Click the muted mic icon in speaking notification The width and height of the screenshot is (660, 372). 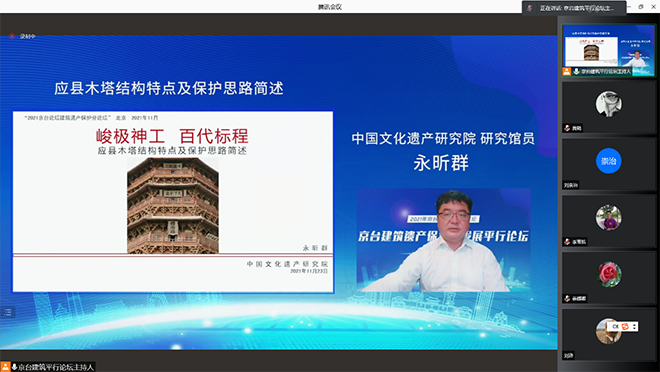pyautogui.click(x=530, y=8)
